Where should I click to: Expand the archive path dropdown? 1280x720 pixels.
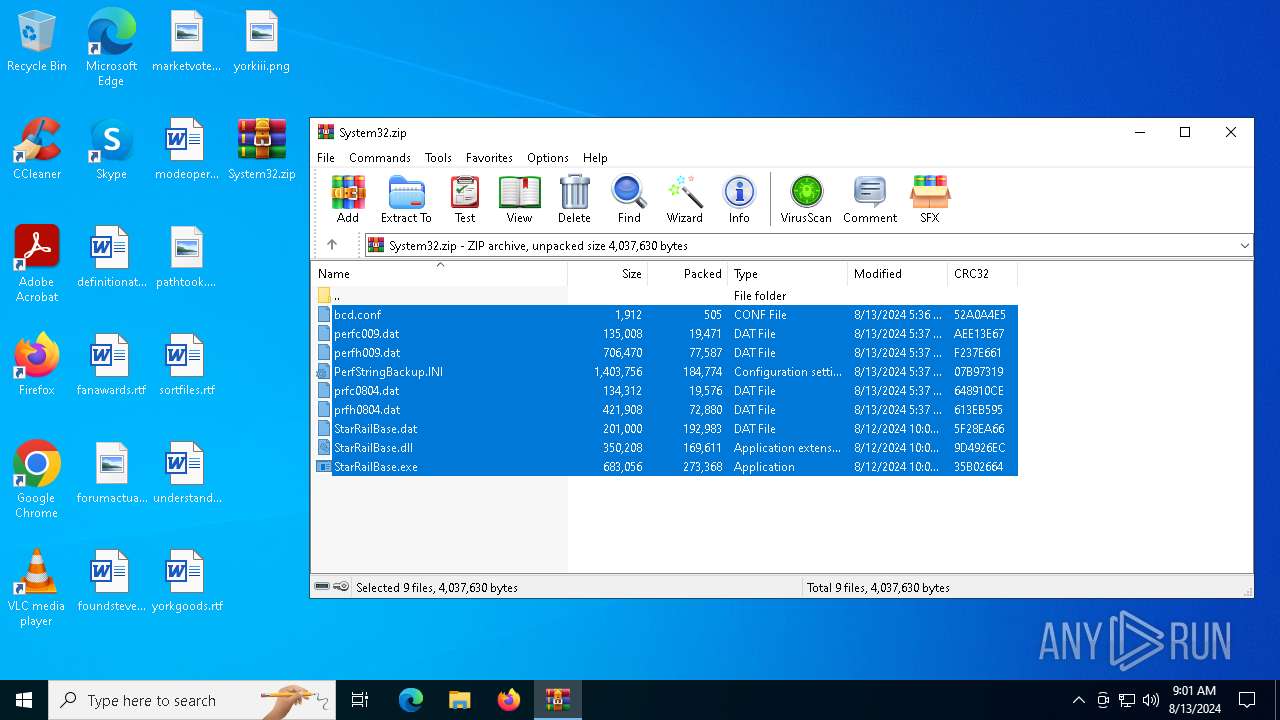pos(1244,245)
